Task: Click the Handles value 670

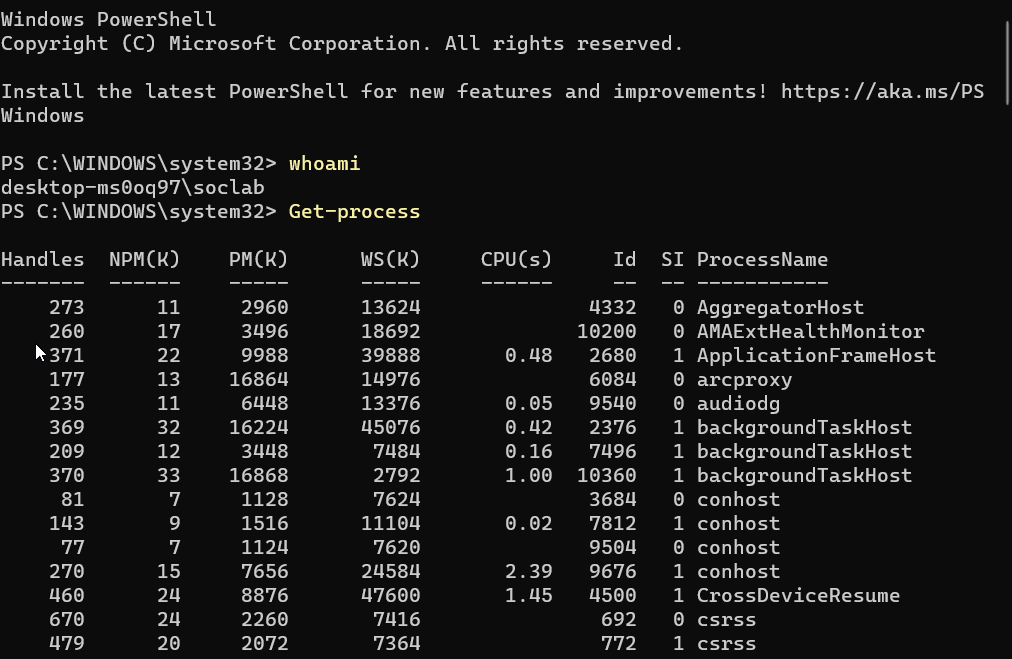Action: pyautogui.click(x=66, y=620)
